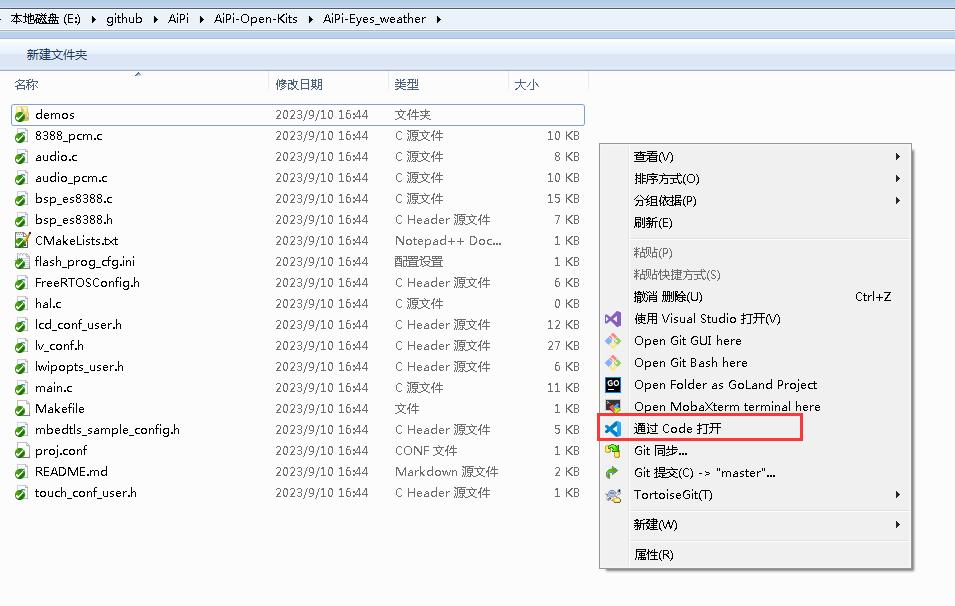Click the file icon of lv_conf.h
This screenshot has height=606, width=955.
pos(22,346)
